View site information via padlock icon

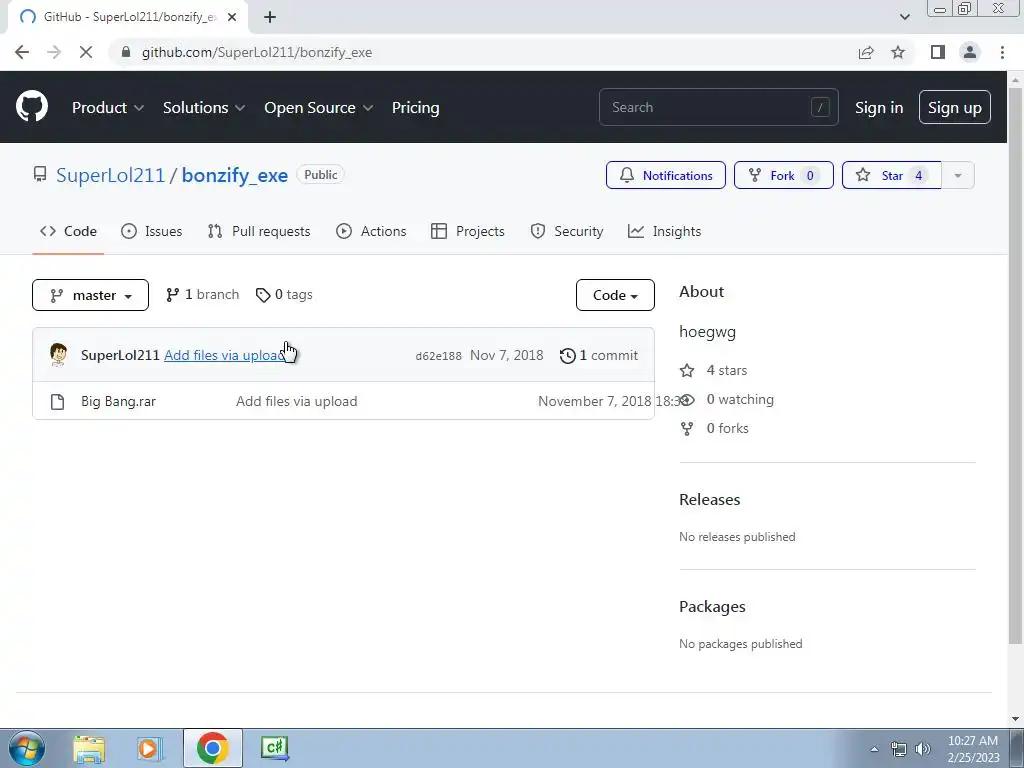click(x=126, y=52)
